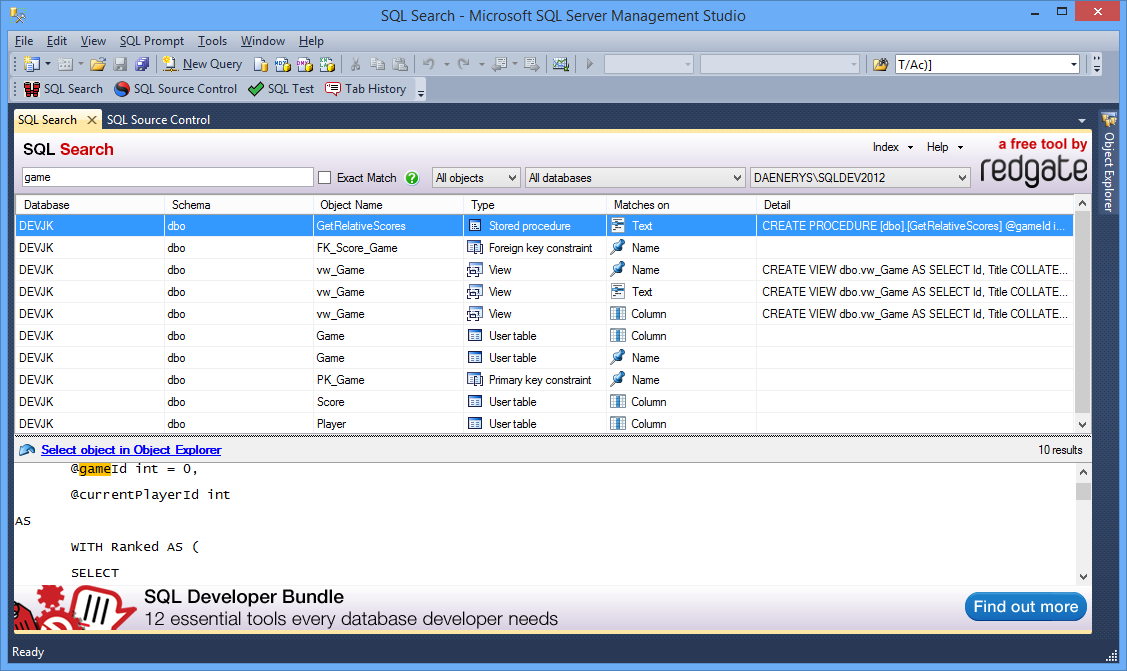
Task: Sort by the Object Name column header
Action: coord(388,205)
